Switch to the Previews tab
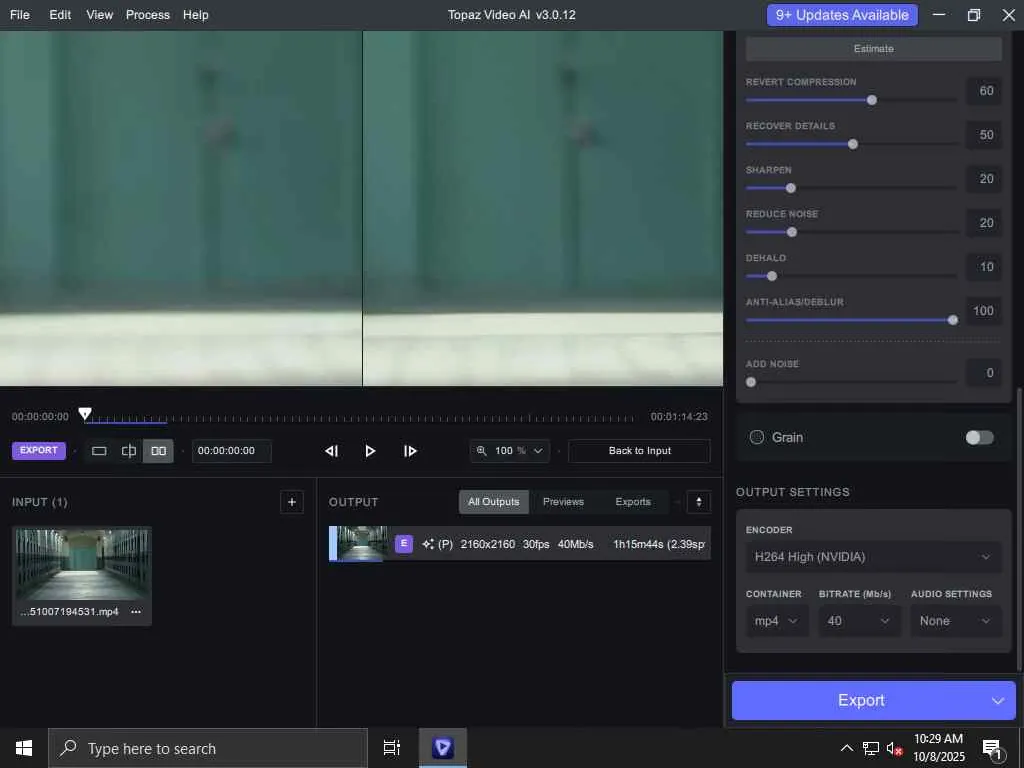The height and width of the screenshot is (768, 1024). [x=563, y=502]
